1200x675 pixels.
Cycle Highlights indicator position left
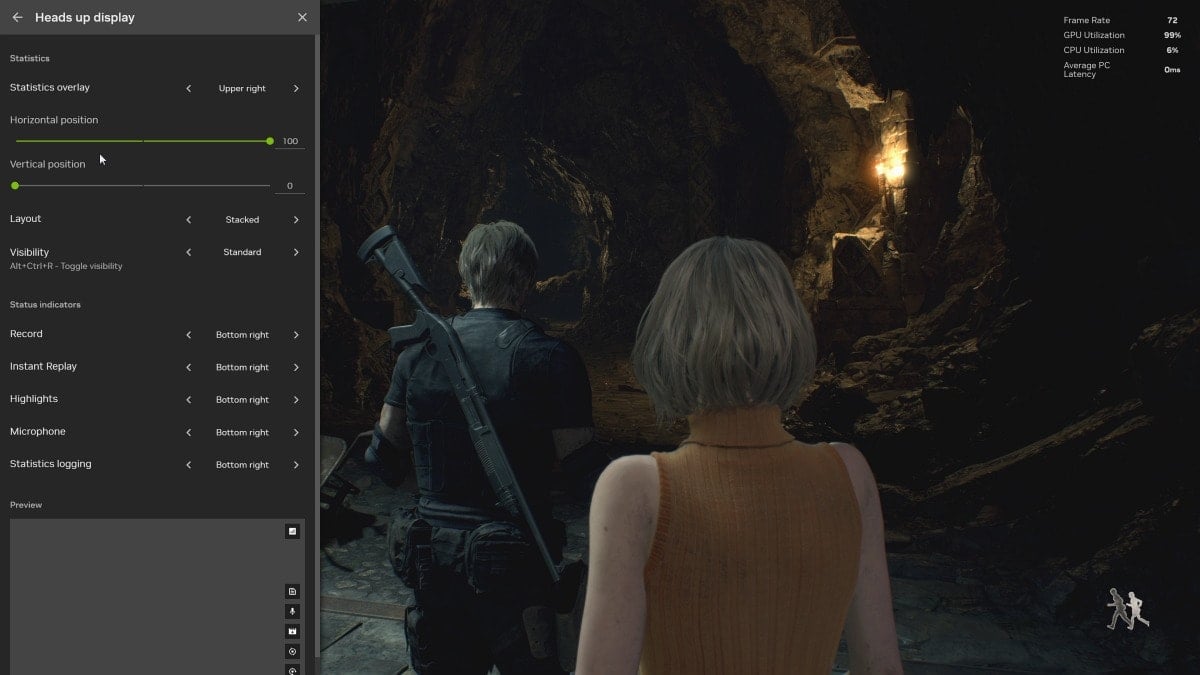(188, 400)
